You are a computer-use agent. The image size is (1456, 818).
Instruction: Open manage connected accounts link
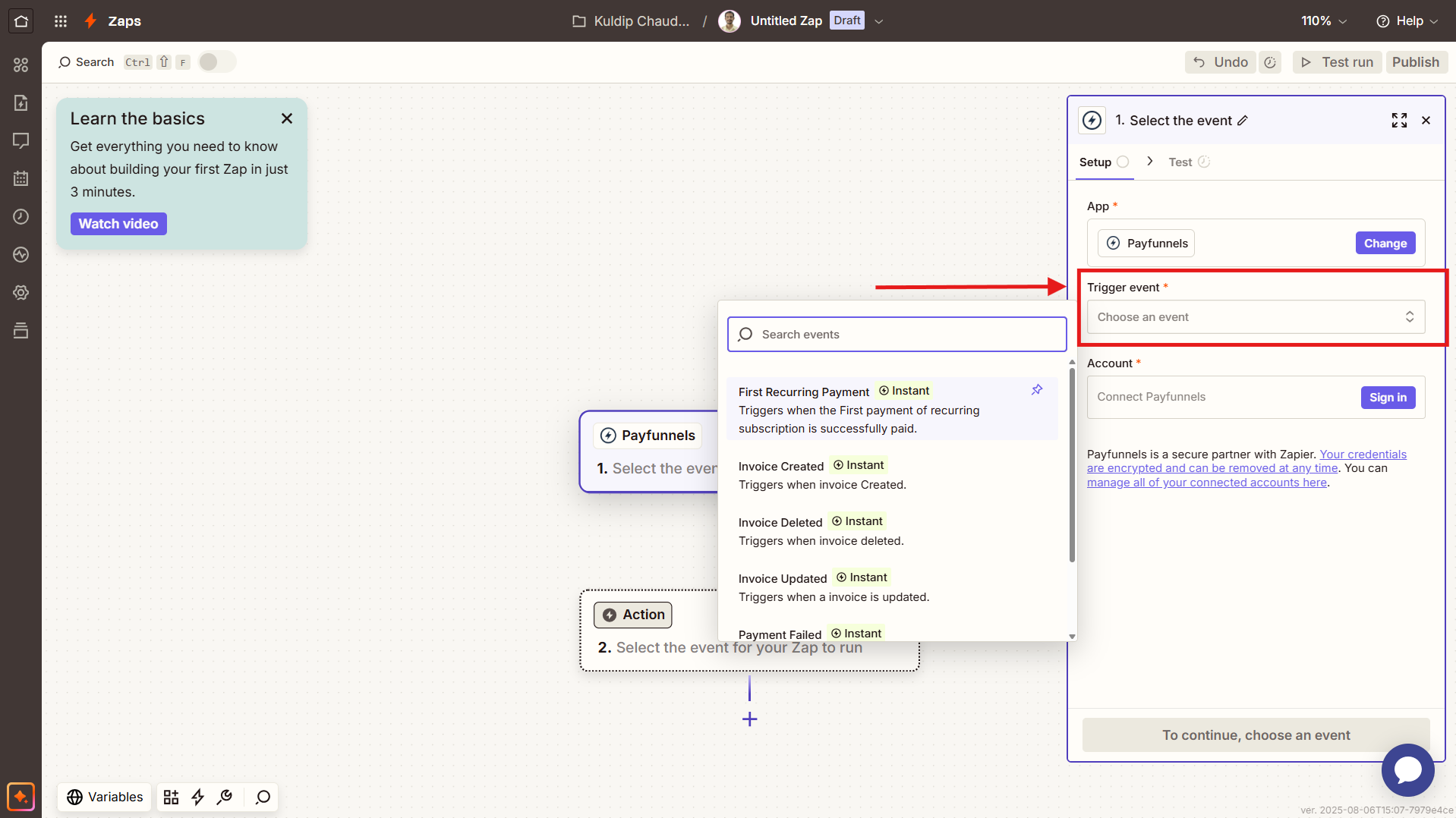(x=1206, y=483)
